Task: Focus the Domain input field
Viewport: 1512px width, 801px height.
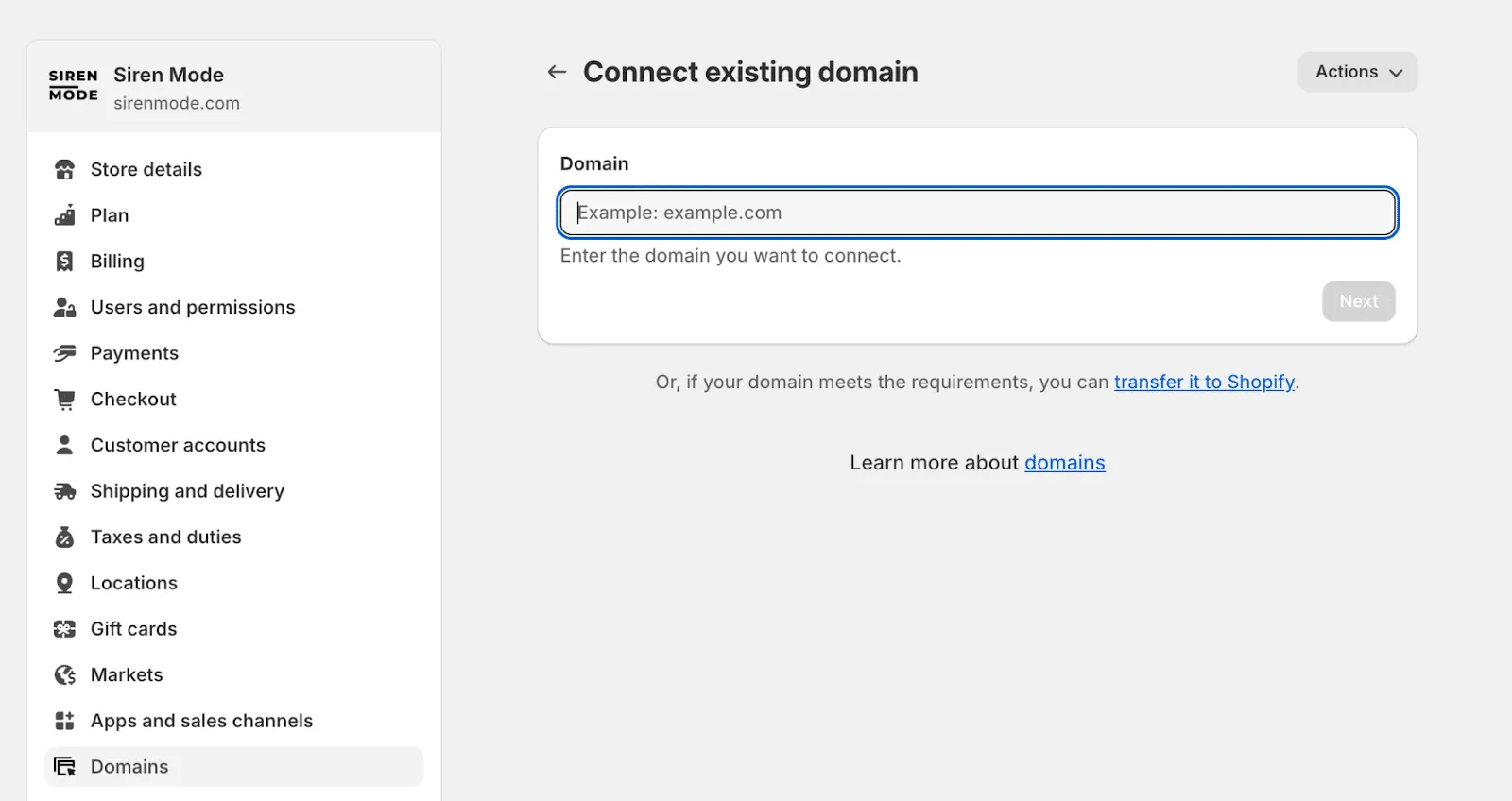Action: click(978, 213)
